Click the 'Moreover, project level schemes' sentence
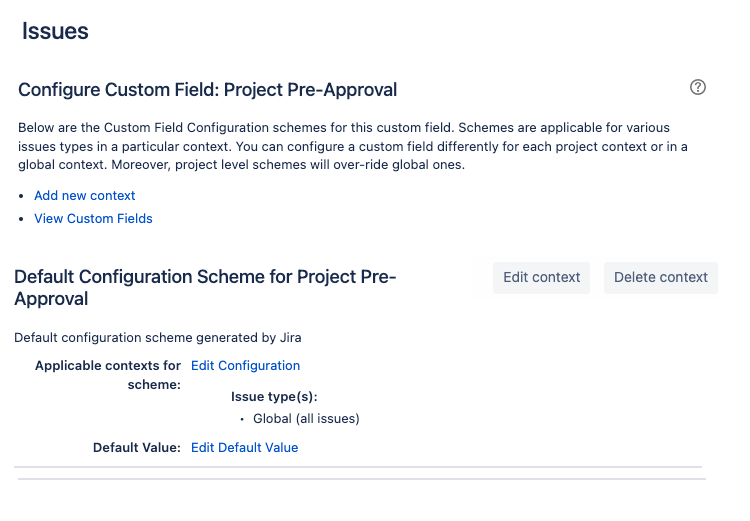The height and width of the screenshot is (521, 750). pos(288,165)
